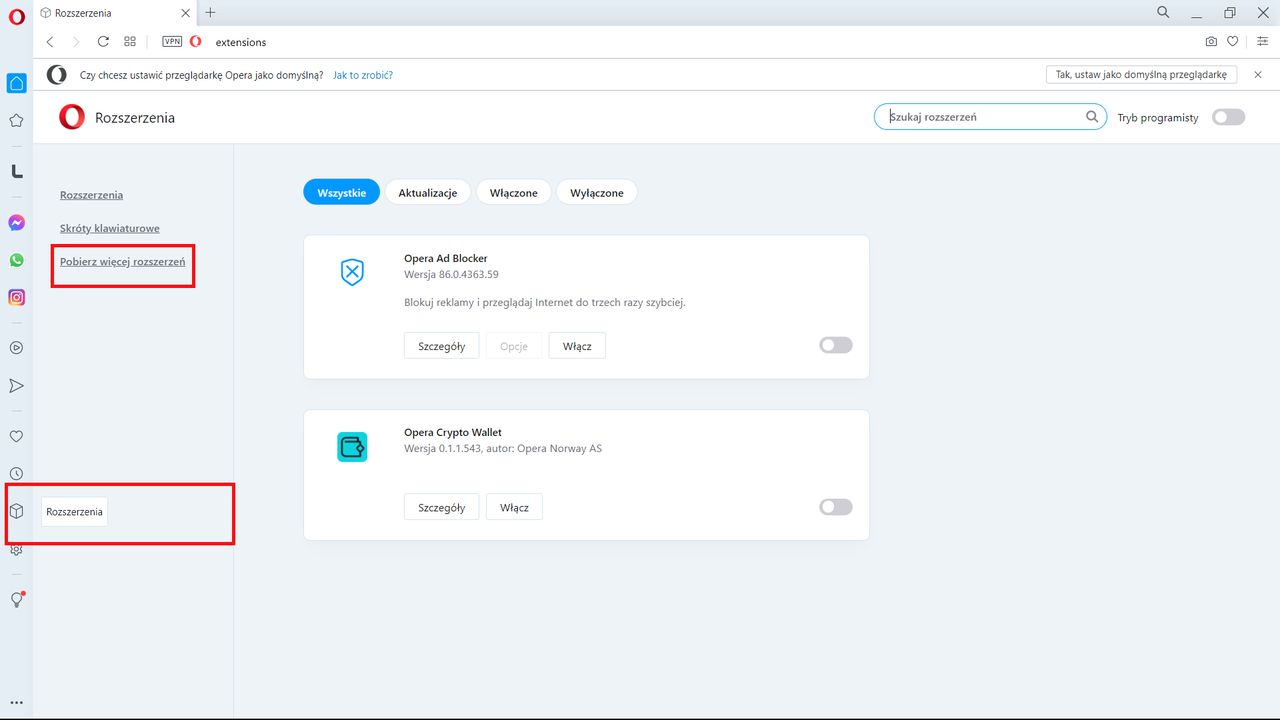Viewport: 1280px width, 720px height.
Task: Open Instagram in the sidebar
Action: tap(16, 297)
